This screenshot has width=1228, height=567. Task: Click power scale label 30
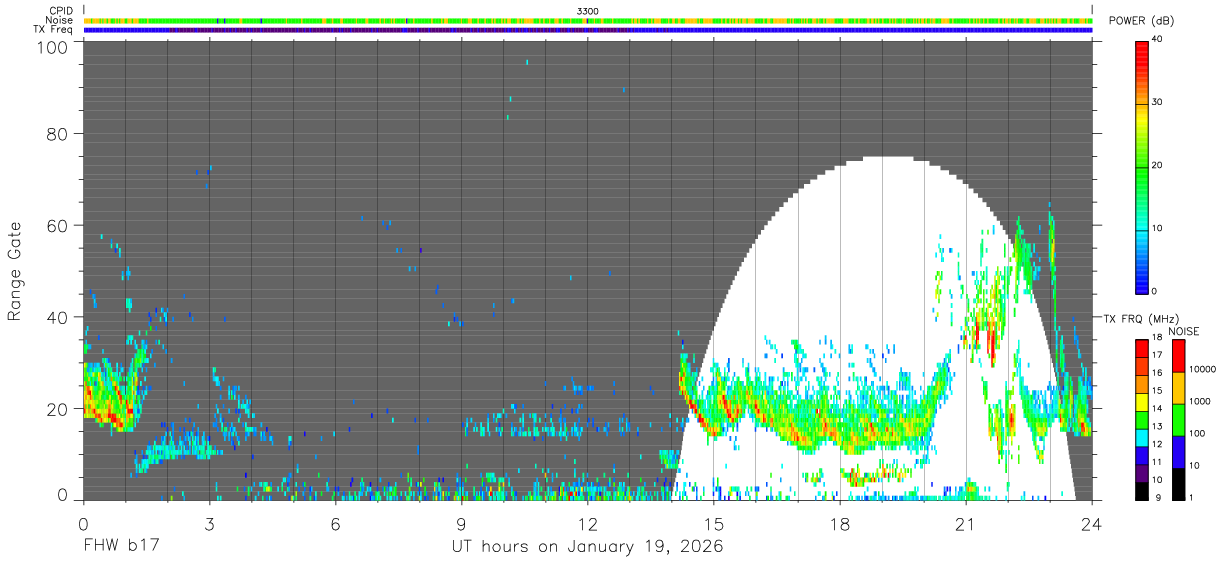click(x=1156, y=103)
